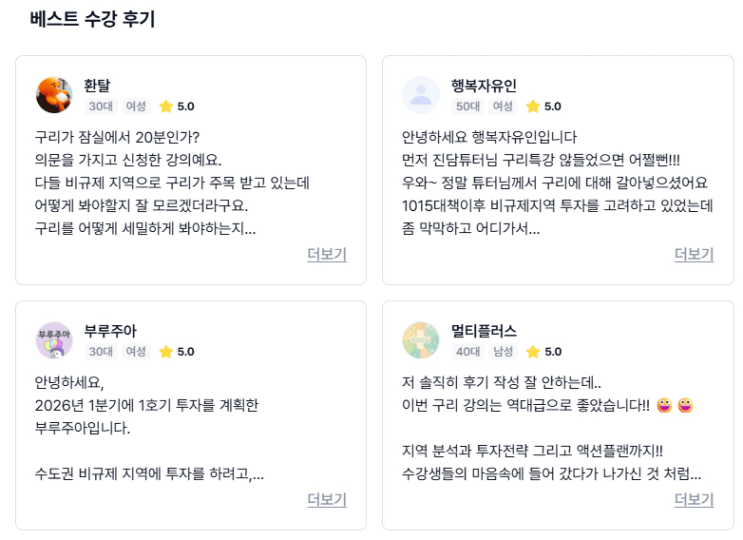This screenshot has width=743, height=540.
Task: Click the 부루주아 reviewer name
Action: 110,330
